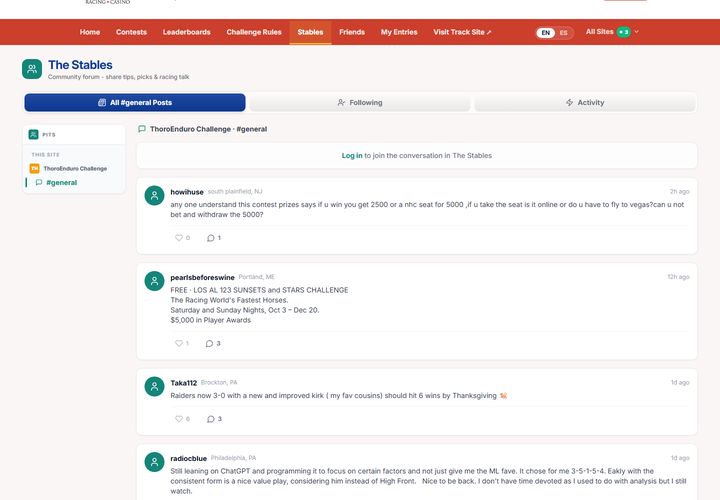Click Taka112's profile avatar
The height and width of the screenshot is (500, 720).
click(154, 386)
